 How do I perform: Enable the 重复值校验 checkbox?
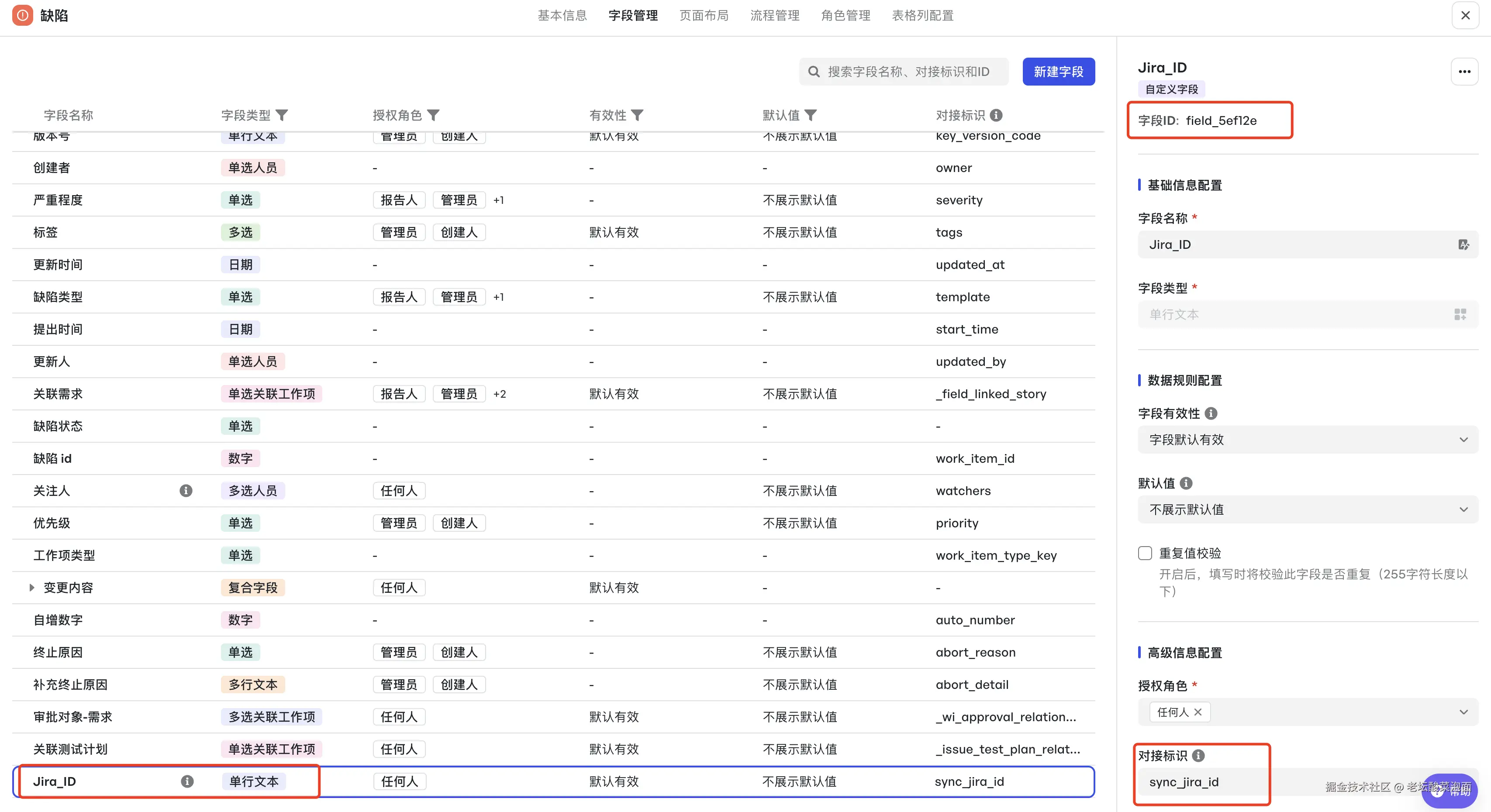point(1145,553)
